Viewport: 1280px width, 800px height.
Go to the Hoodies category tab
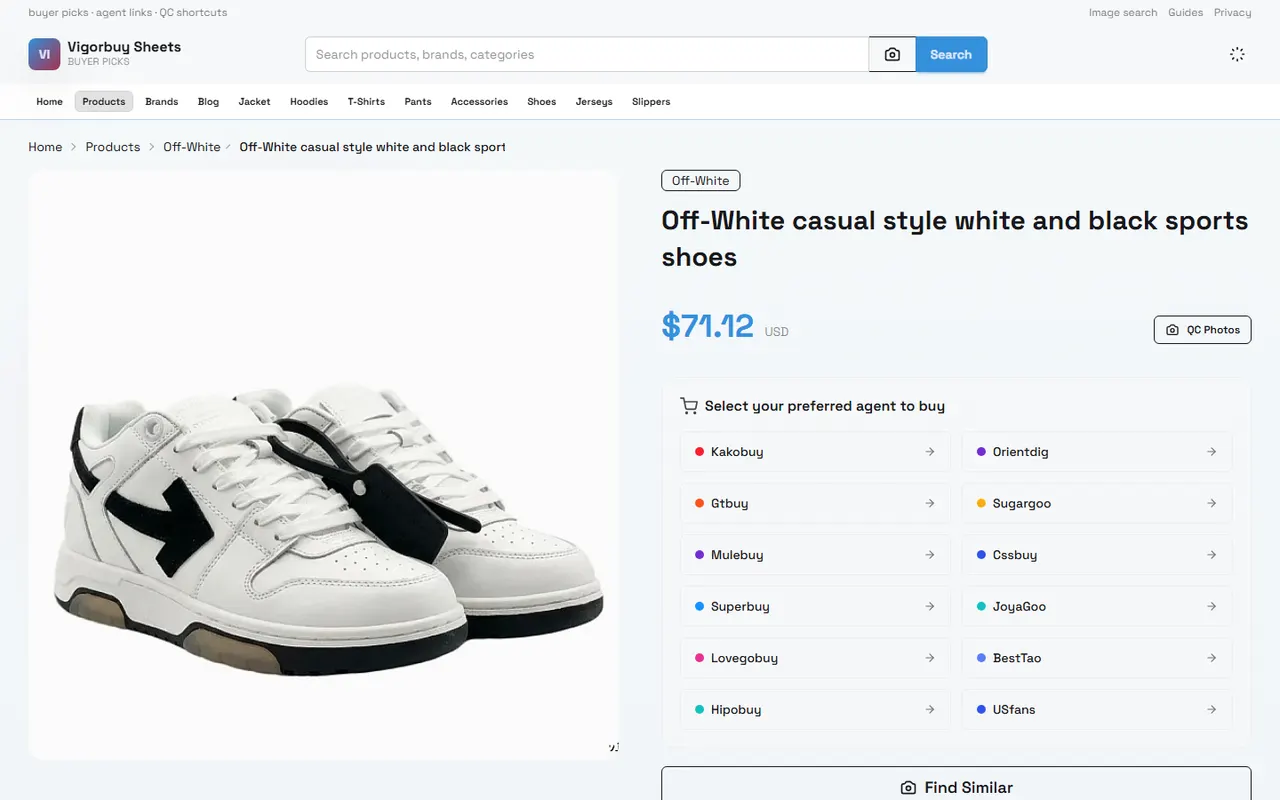click(309, 101)
